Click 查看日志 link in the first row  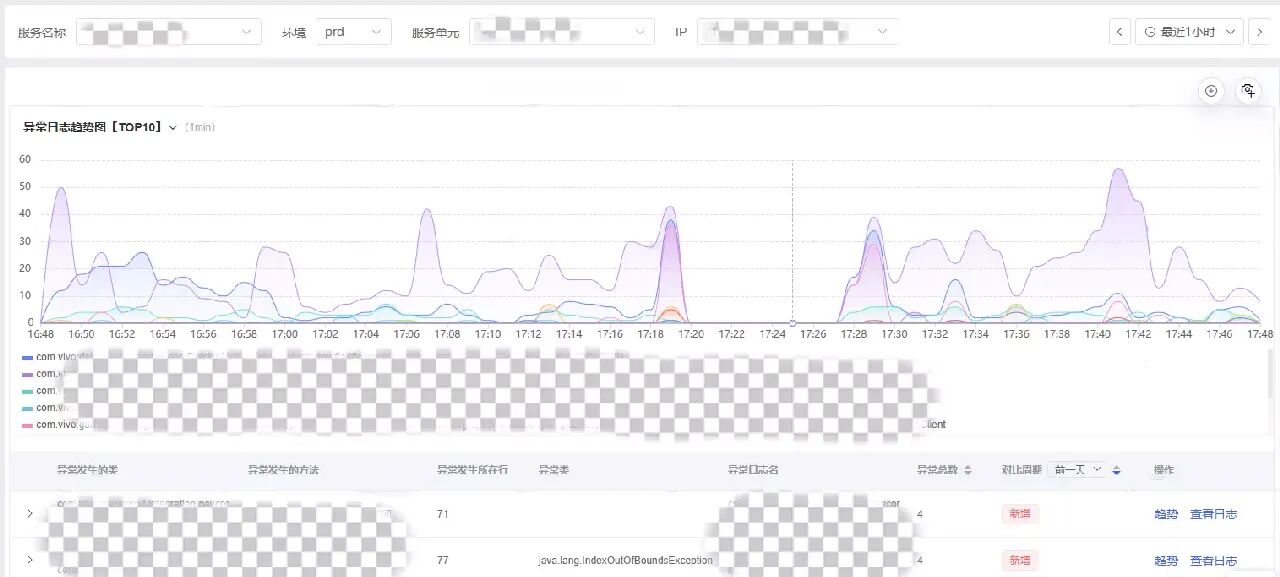1213,514
